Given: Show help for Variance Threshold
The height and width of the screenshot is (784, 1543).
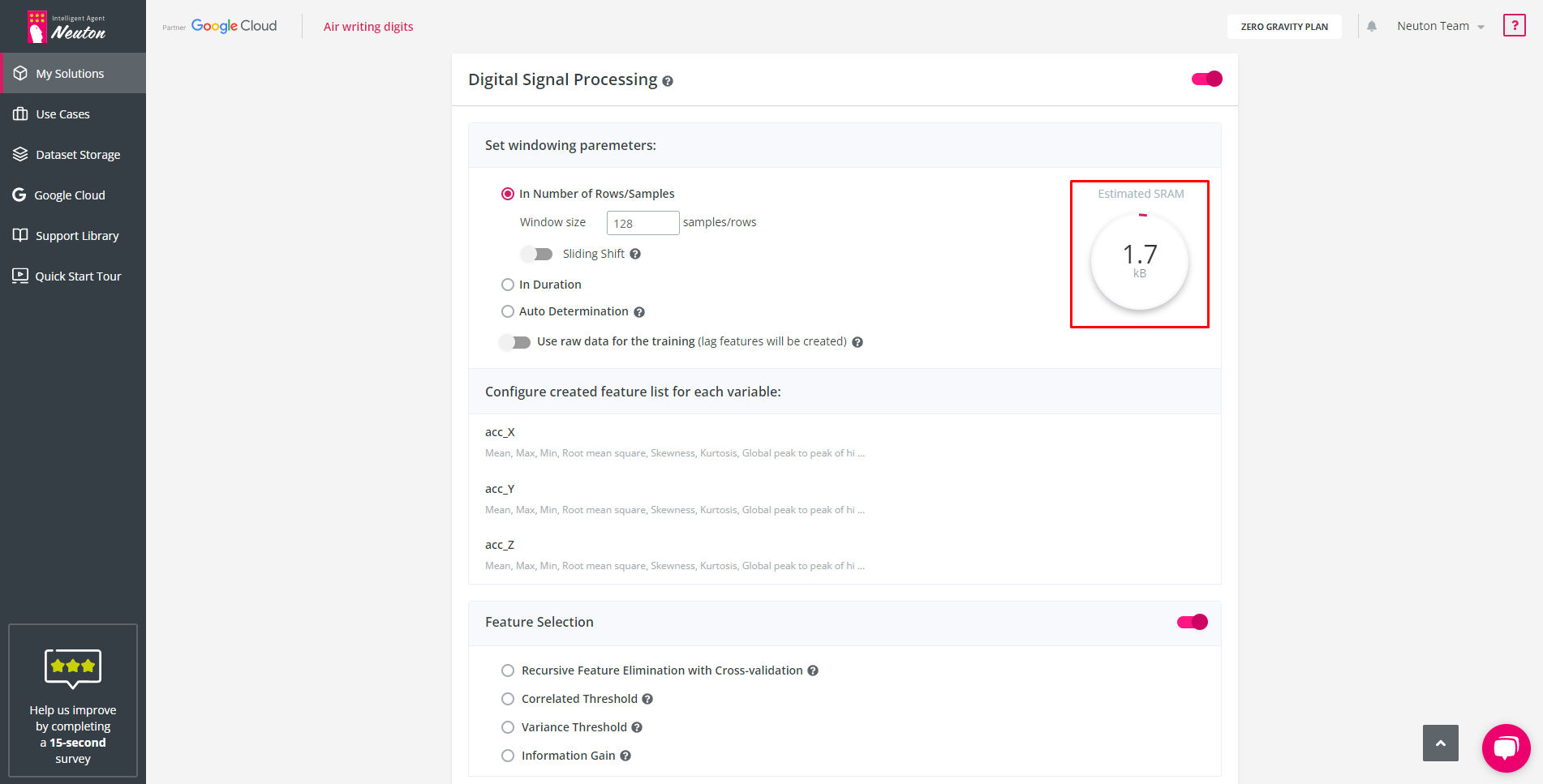Looking at the screenshot, I should 637,727.
